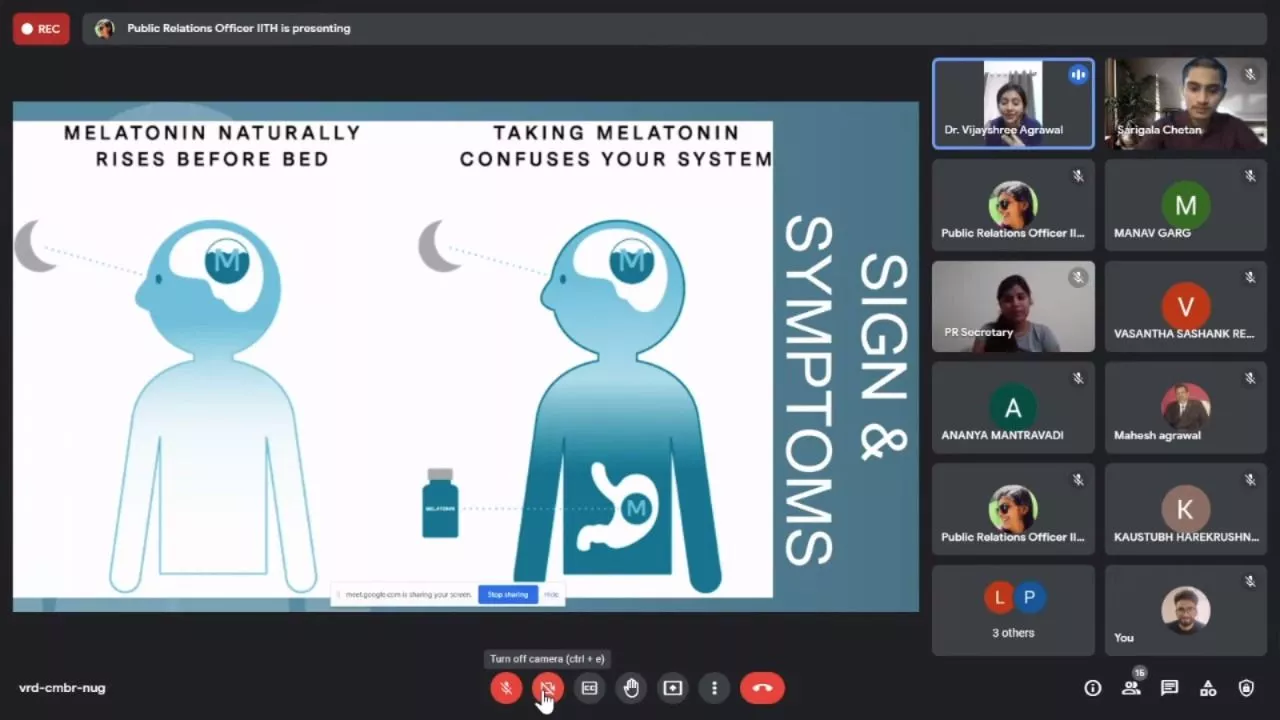Click the REC recording indicator
Screen dimensions: 1280x720
click(41, 29)
